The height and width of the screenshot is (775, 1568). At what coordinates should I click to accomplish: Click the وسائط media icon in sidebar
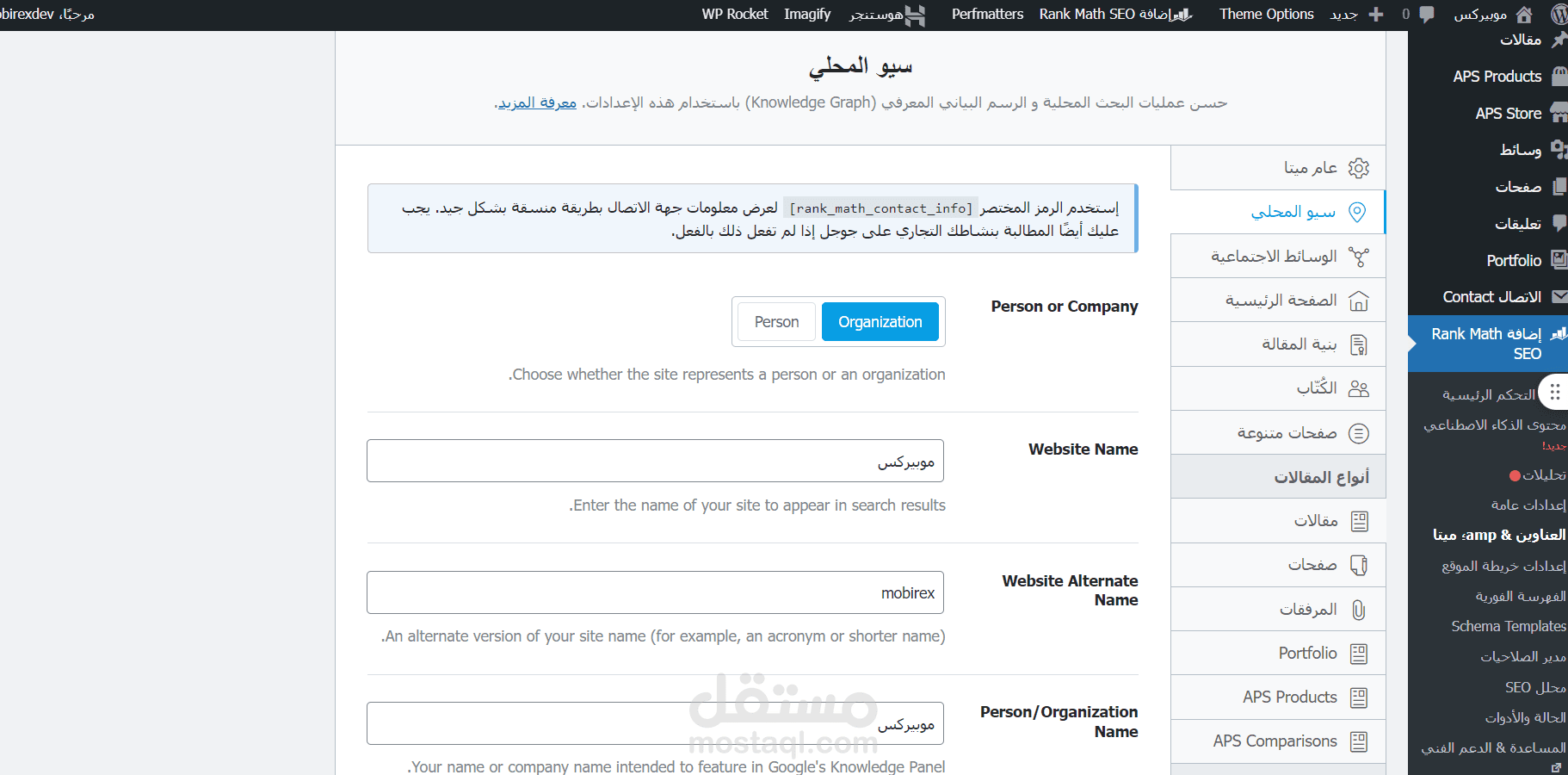click(1559, 150)
